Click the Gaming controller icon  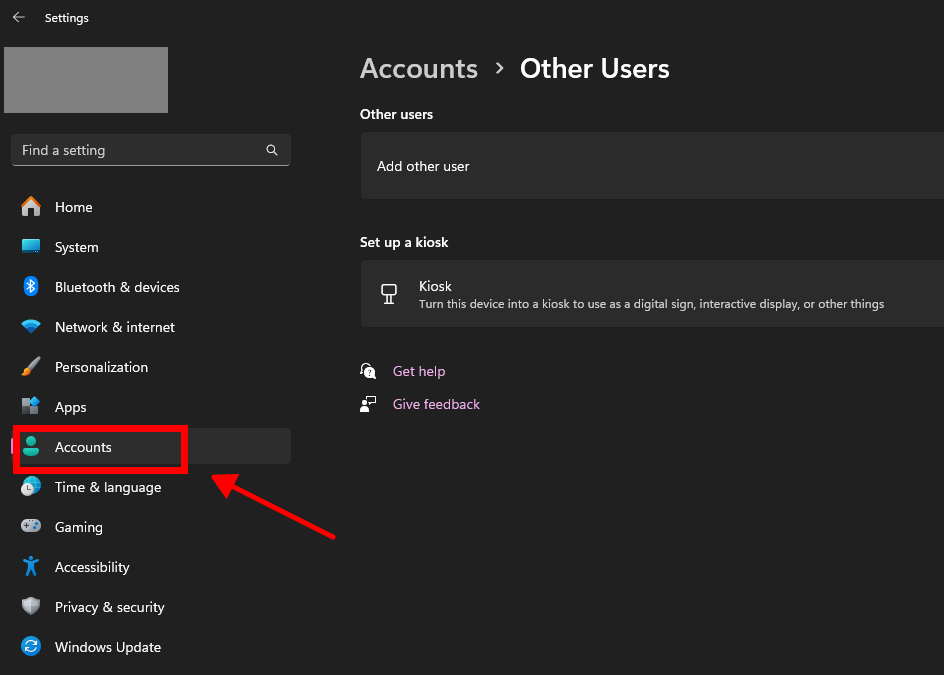pyautogui.click(x=31, y=527)
